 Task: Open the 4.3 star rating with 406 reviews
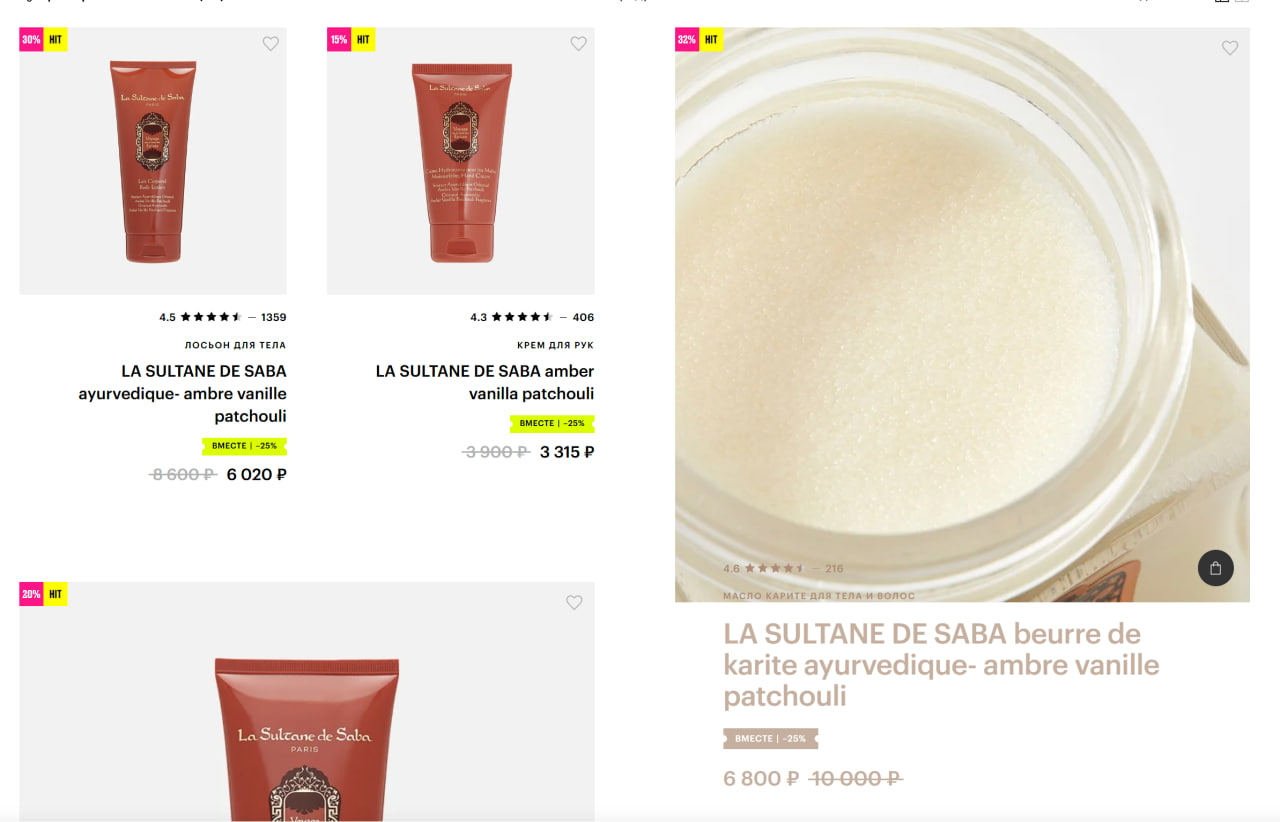(532, 317)
